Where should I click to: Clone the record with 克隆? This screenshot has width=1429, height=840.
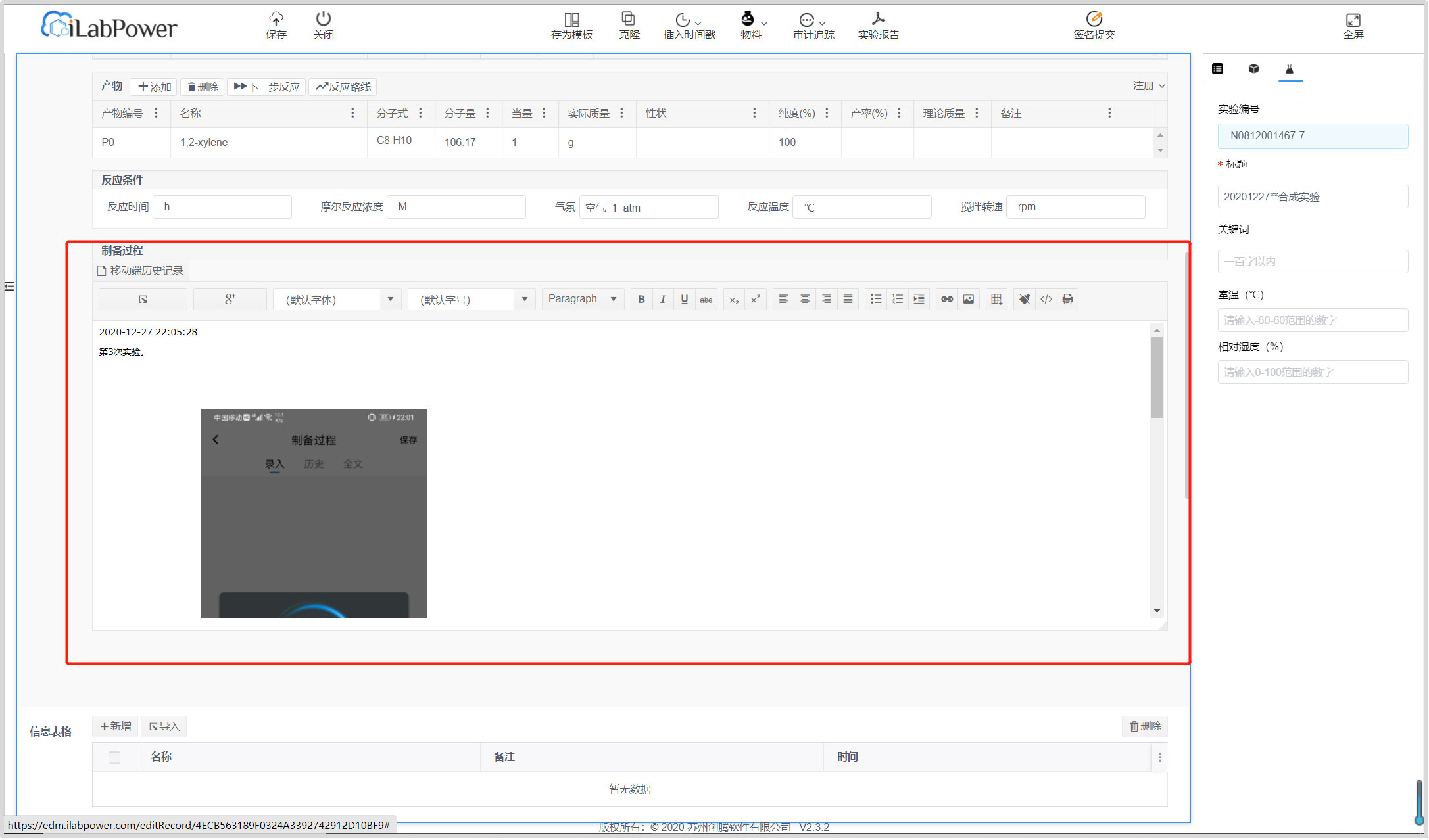click(x=629, y=25)
